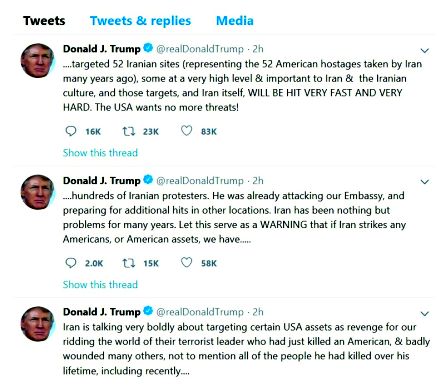This screenshot has width=440, height=391.
Task: Like the tweet with 83K likes
Action: click(x=186, y=131)
